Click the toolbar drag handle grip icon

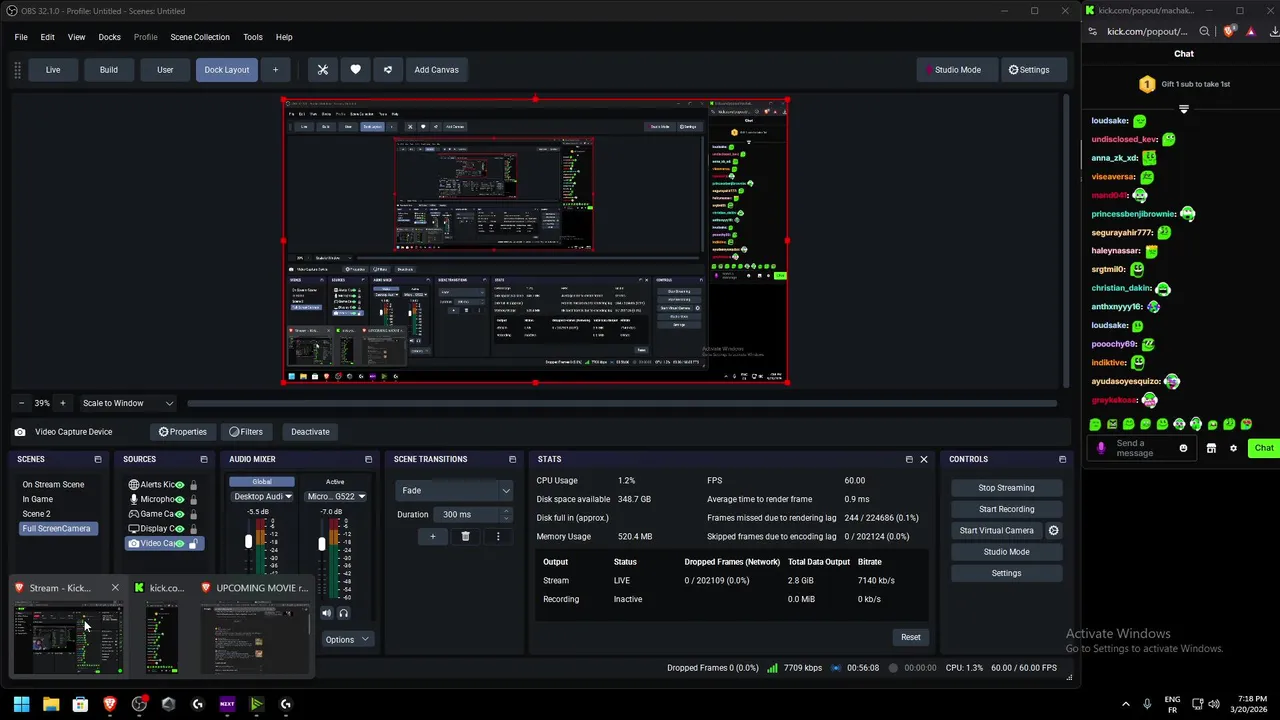point(17,70)
